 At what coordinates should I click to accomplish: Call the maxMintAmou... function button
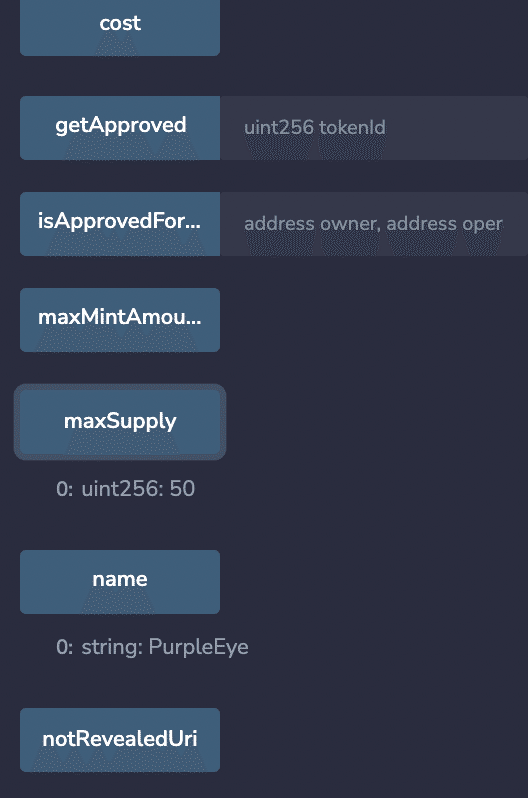pyautogui.click(x=120, y=320)
